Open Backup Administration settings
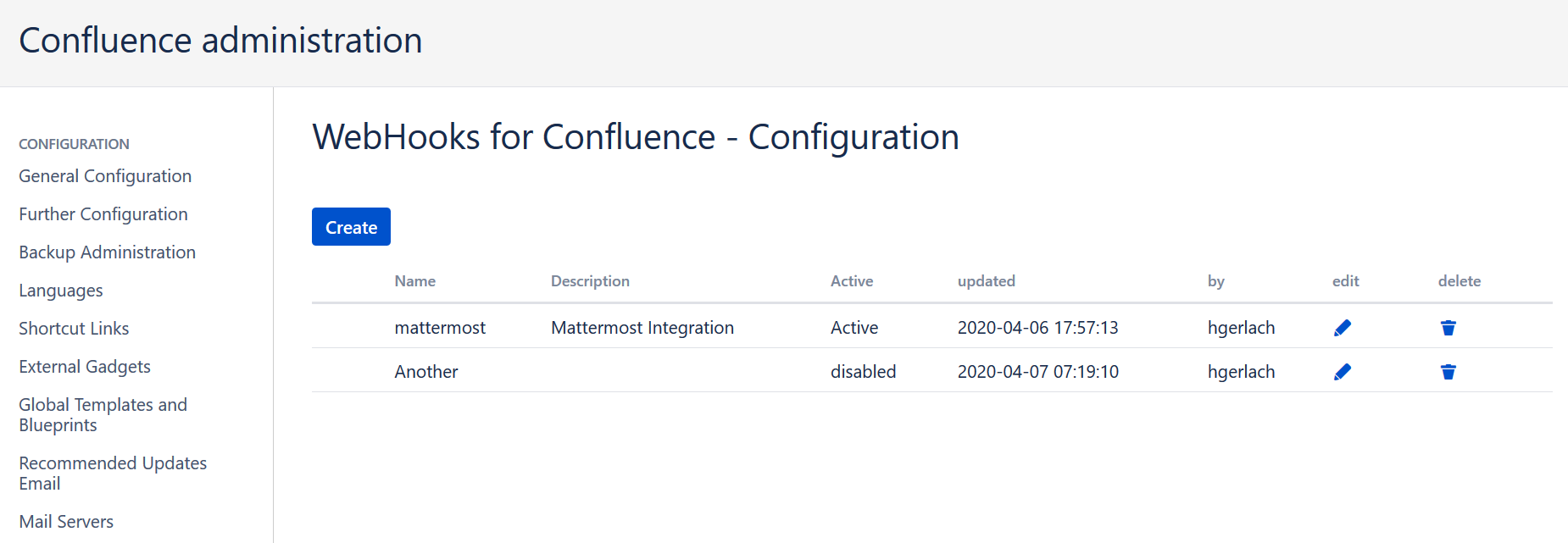 coord(107,252)
